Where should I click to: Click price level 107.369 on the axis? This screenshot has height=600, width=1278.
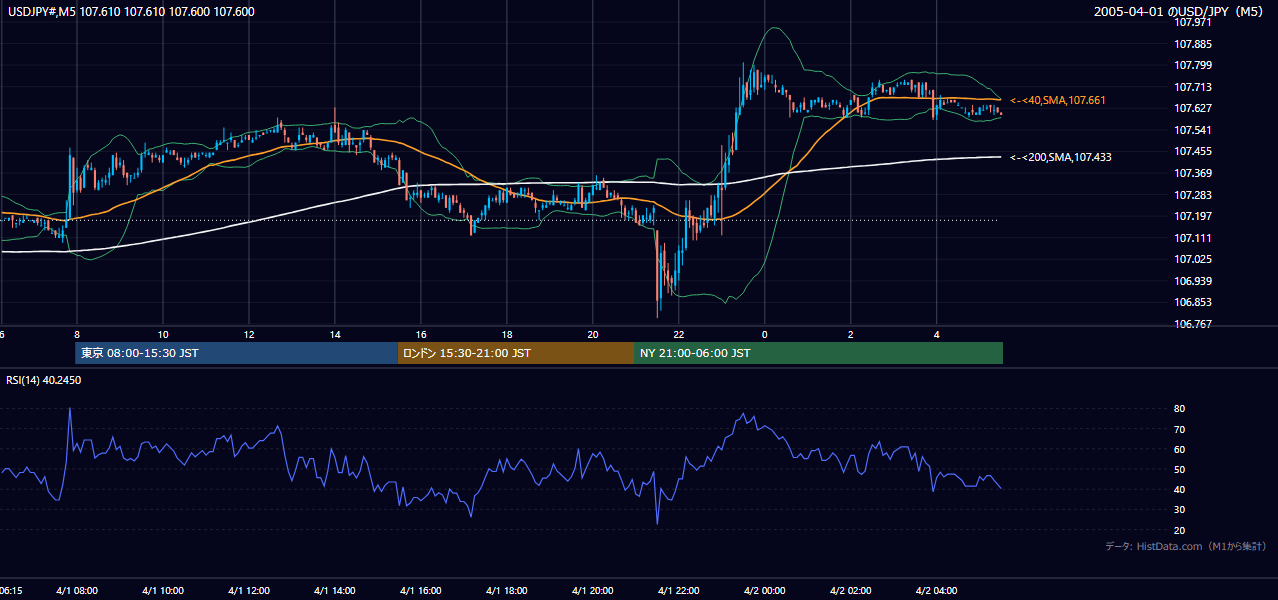pos(1193,173)
